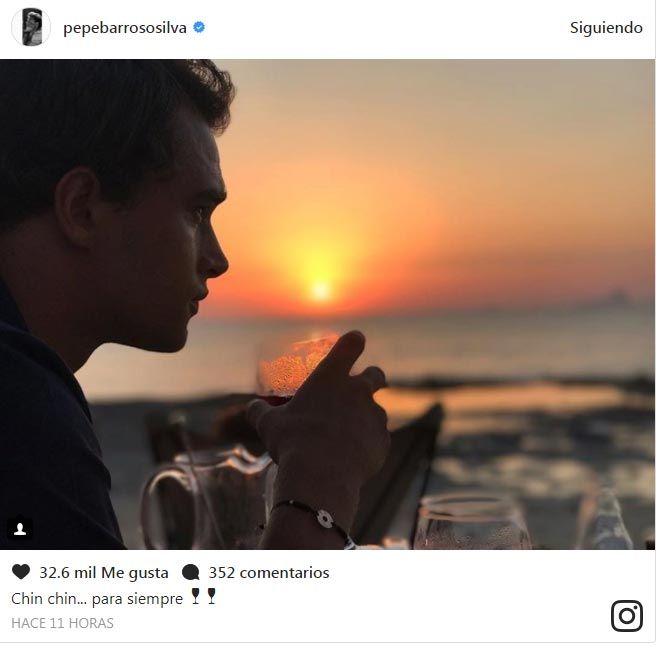Image resolution: width=656 pixels, height=650 pixels.
Task: Click the blue verified badge
Action: click(x=199, y=27)
